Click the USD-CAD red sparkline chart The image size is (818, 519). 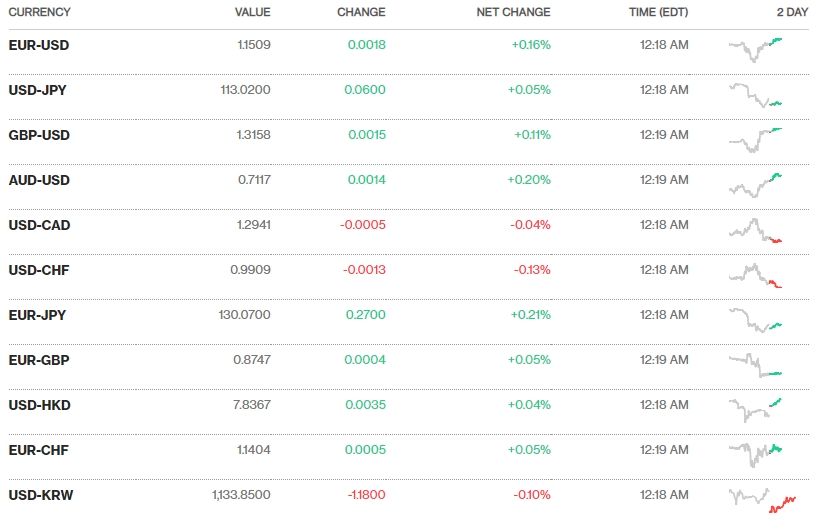point(756,230)
